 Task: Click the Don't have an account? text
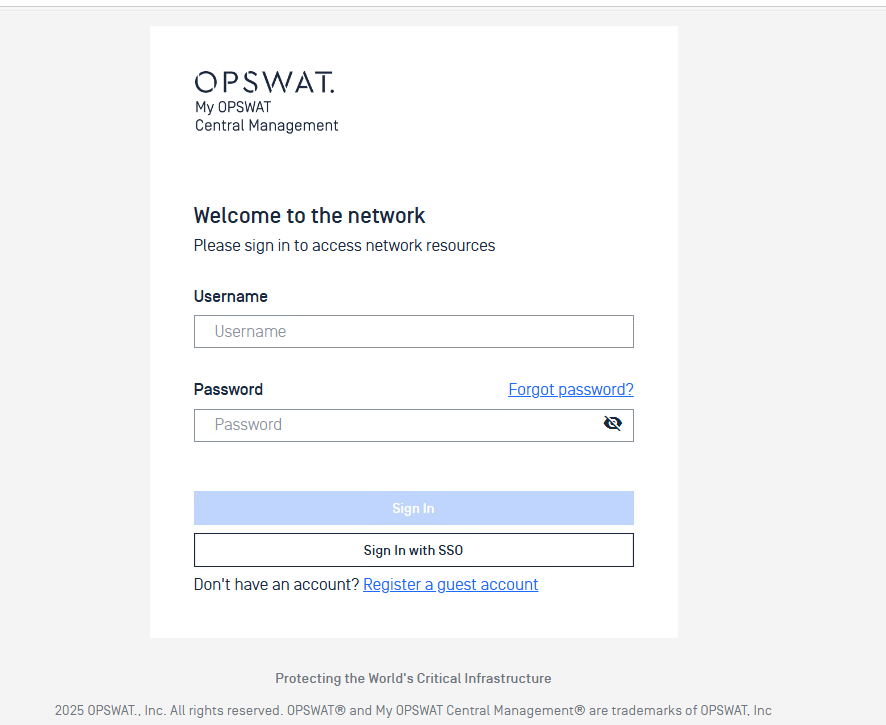[276, 585]
